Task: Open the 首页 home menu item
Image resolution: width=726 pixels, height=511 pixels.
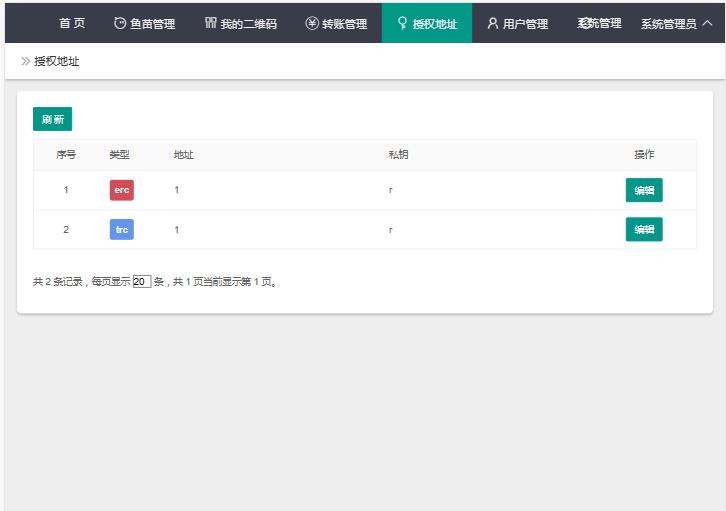Action: point(72,23)
